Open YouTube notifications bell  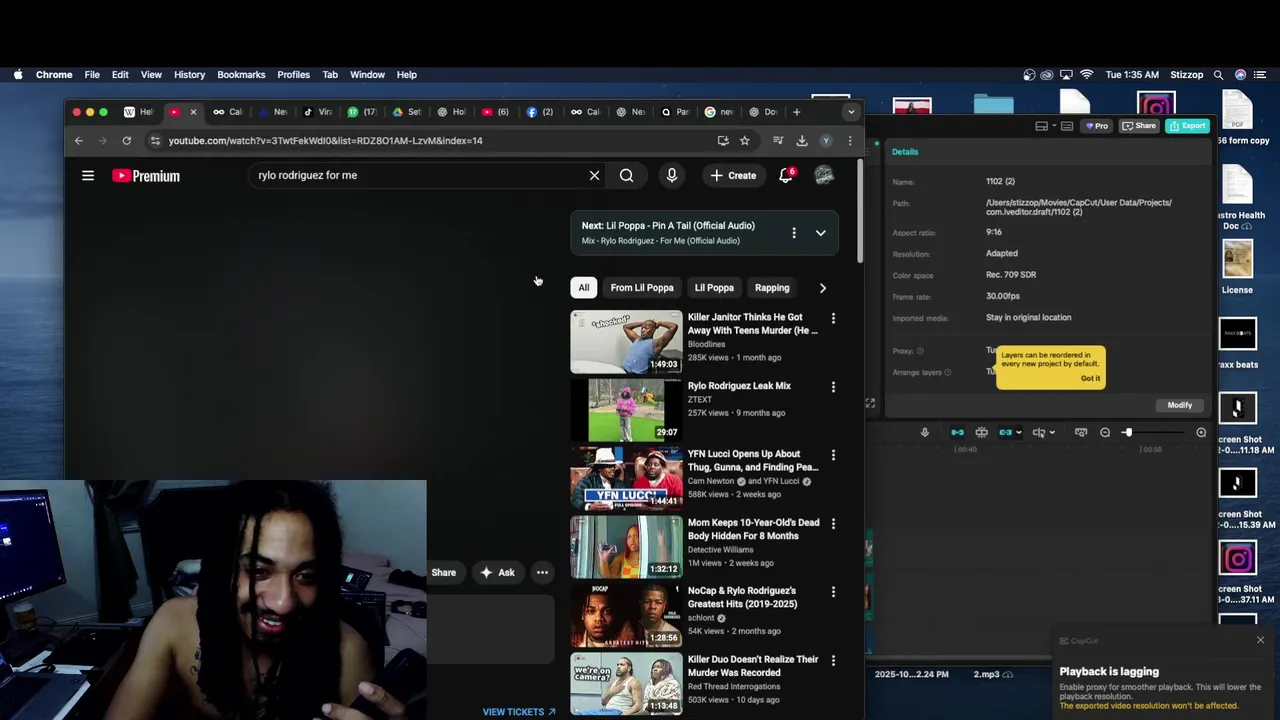tap(786, 175)
